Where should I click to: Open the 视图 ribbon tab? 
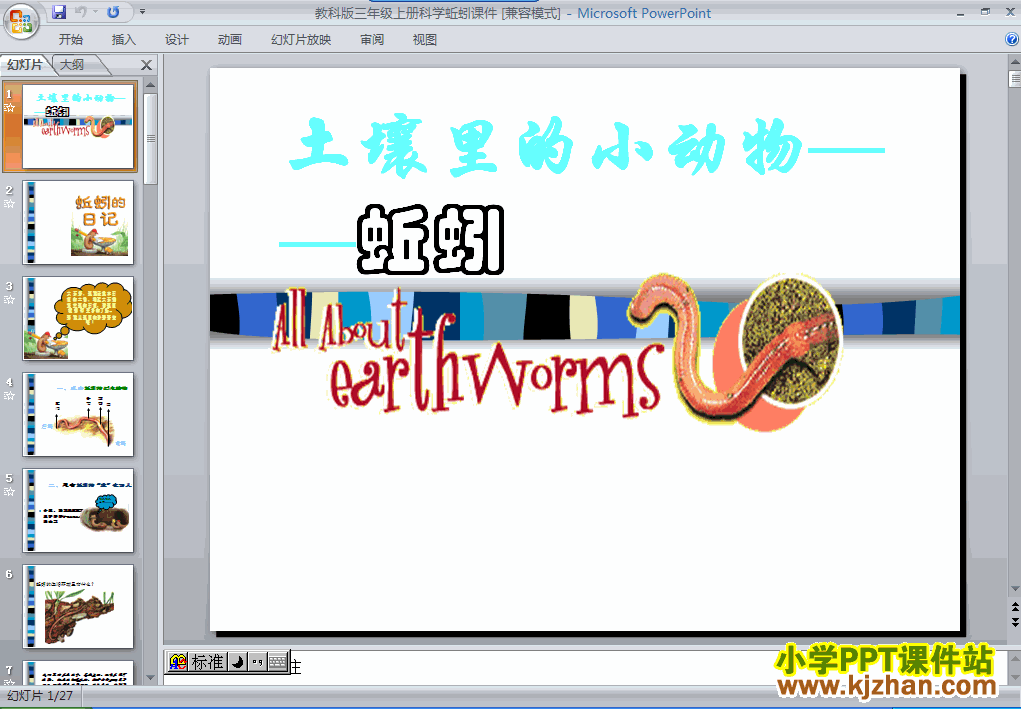[425, 40]
